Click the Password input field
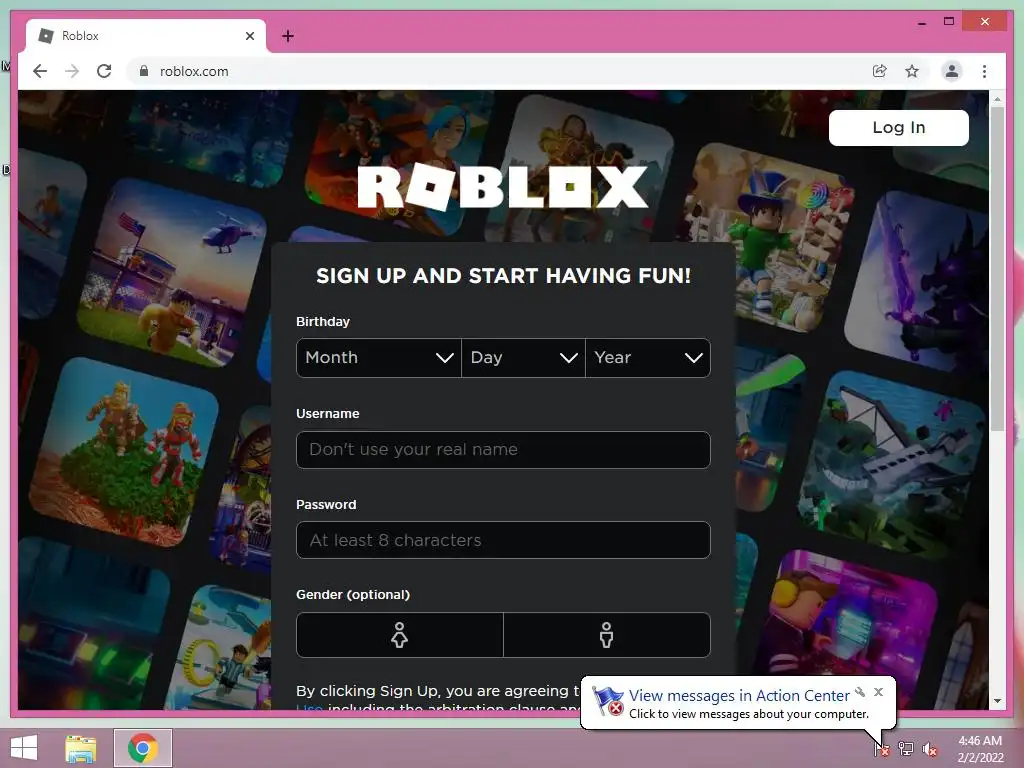1024x768 pixels. 503,540
